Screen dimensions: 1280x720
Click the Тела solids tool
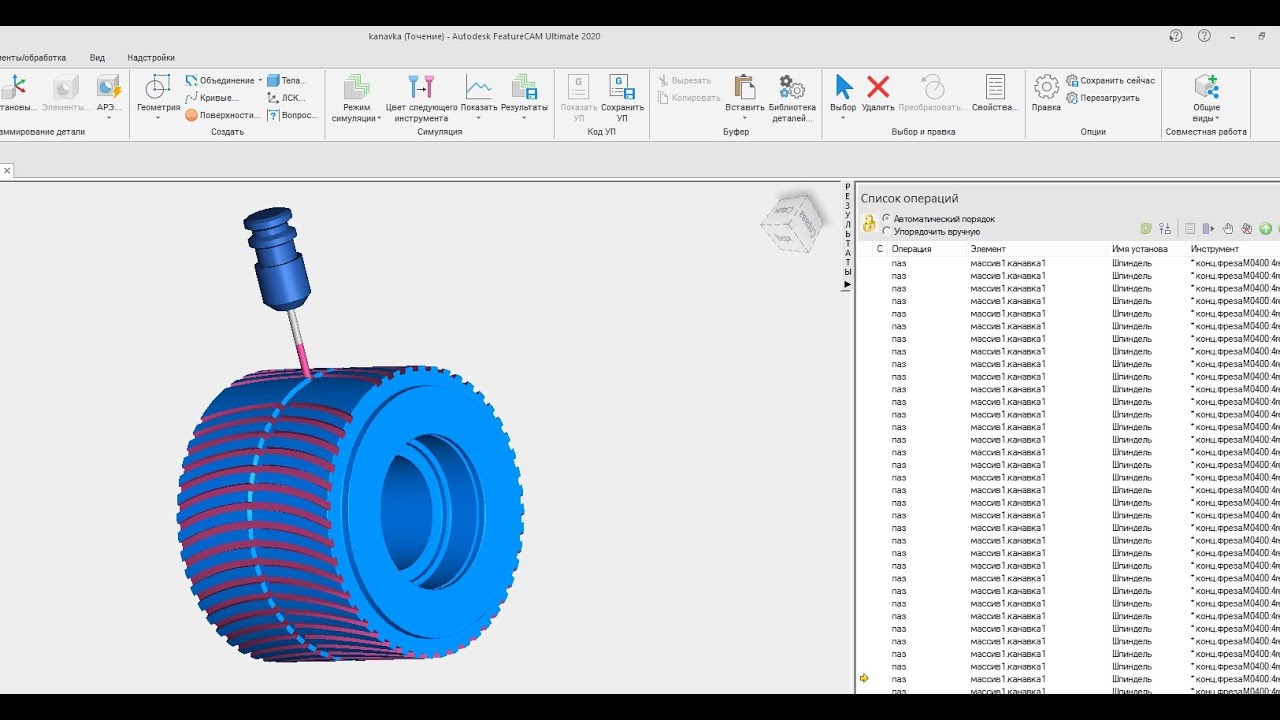[x=287, y=80]
